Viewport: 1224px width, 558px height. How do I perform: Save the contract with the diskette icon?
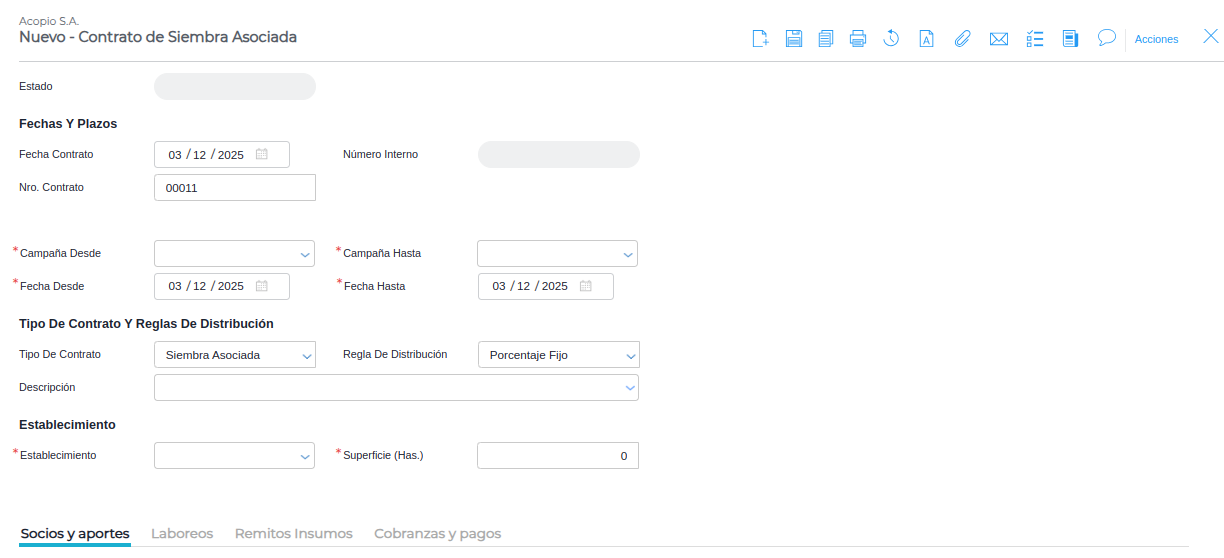794,39
